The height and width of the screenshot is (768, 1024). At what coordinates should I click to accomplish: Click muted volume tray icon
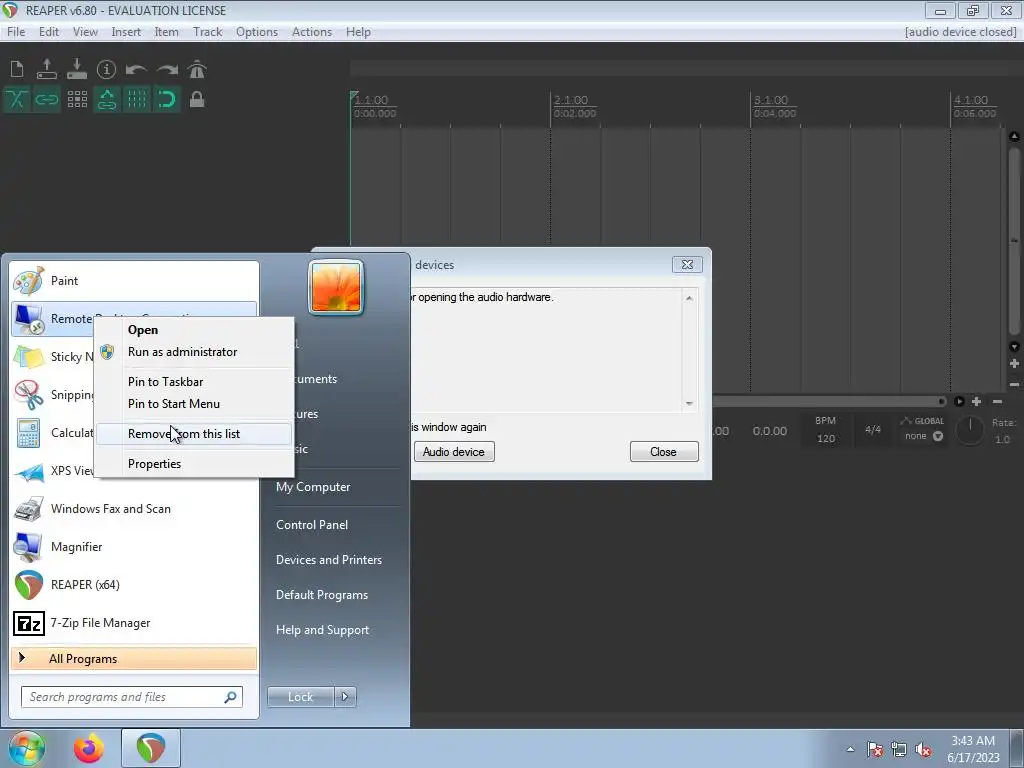coord(923,750)
